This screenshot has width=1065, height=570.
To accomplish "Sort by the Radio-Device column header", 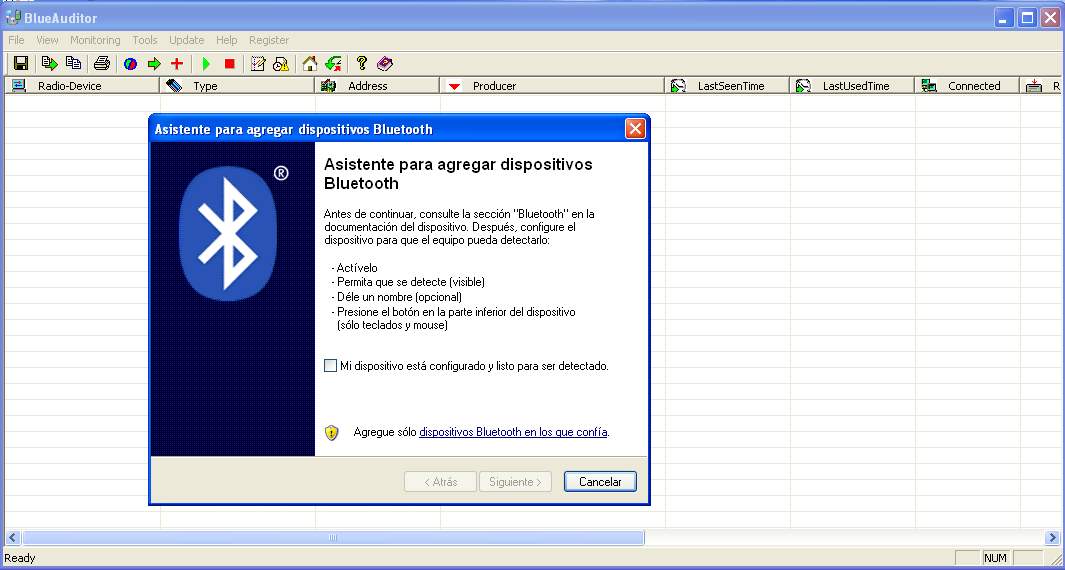I will [x=82, y=86].
